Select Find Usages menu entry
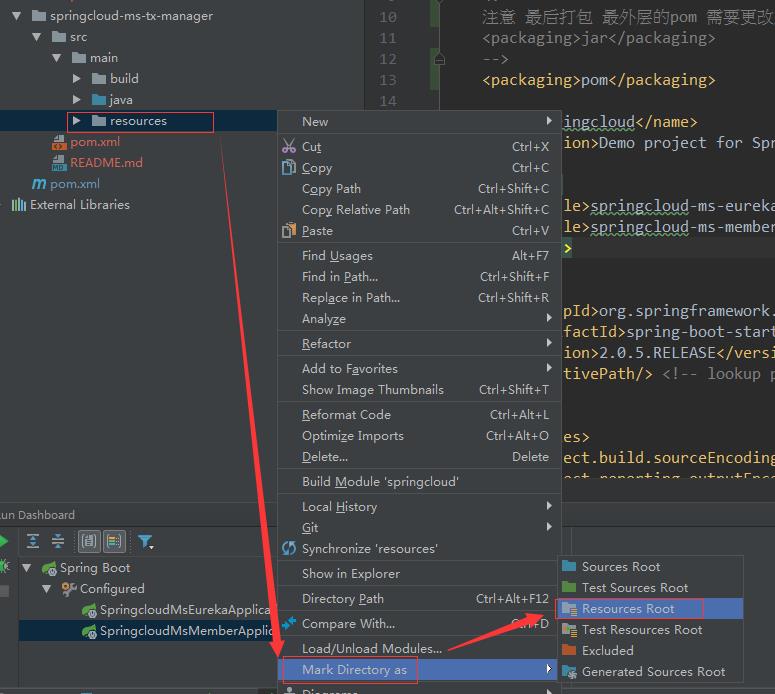 point(420,256)
